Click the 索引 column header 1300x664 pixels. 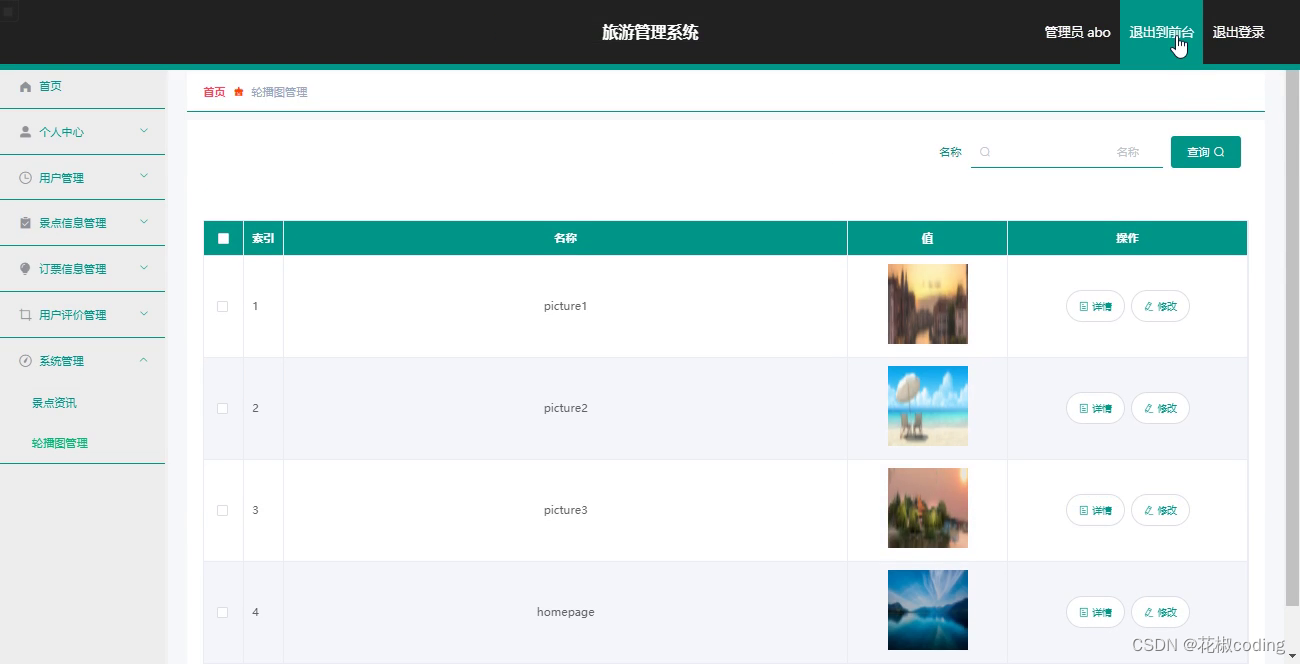point(263,238)
